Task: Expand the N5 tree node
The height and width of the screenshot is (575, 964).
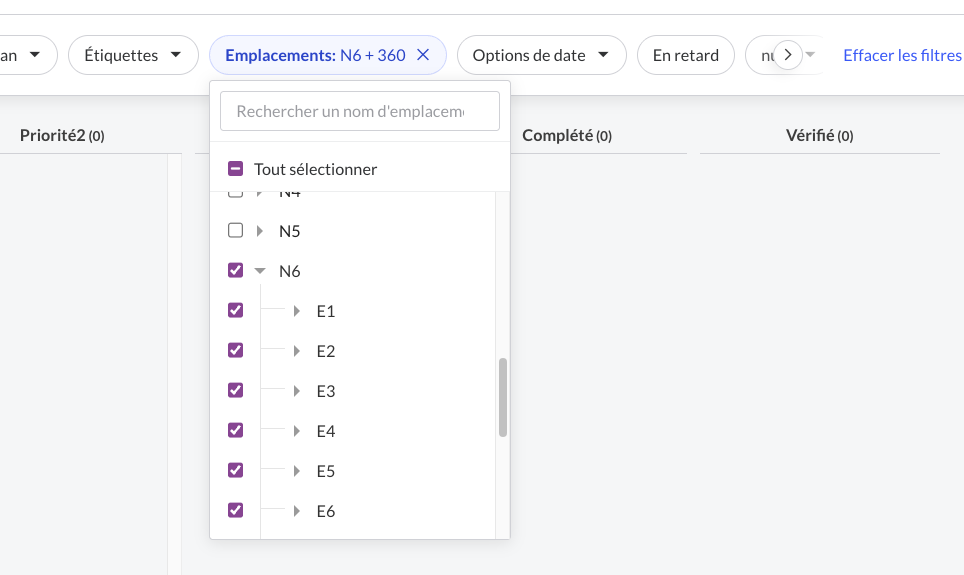Action: click(260, 231)
